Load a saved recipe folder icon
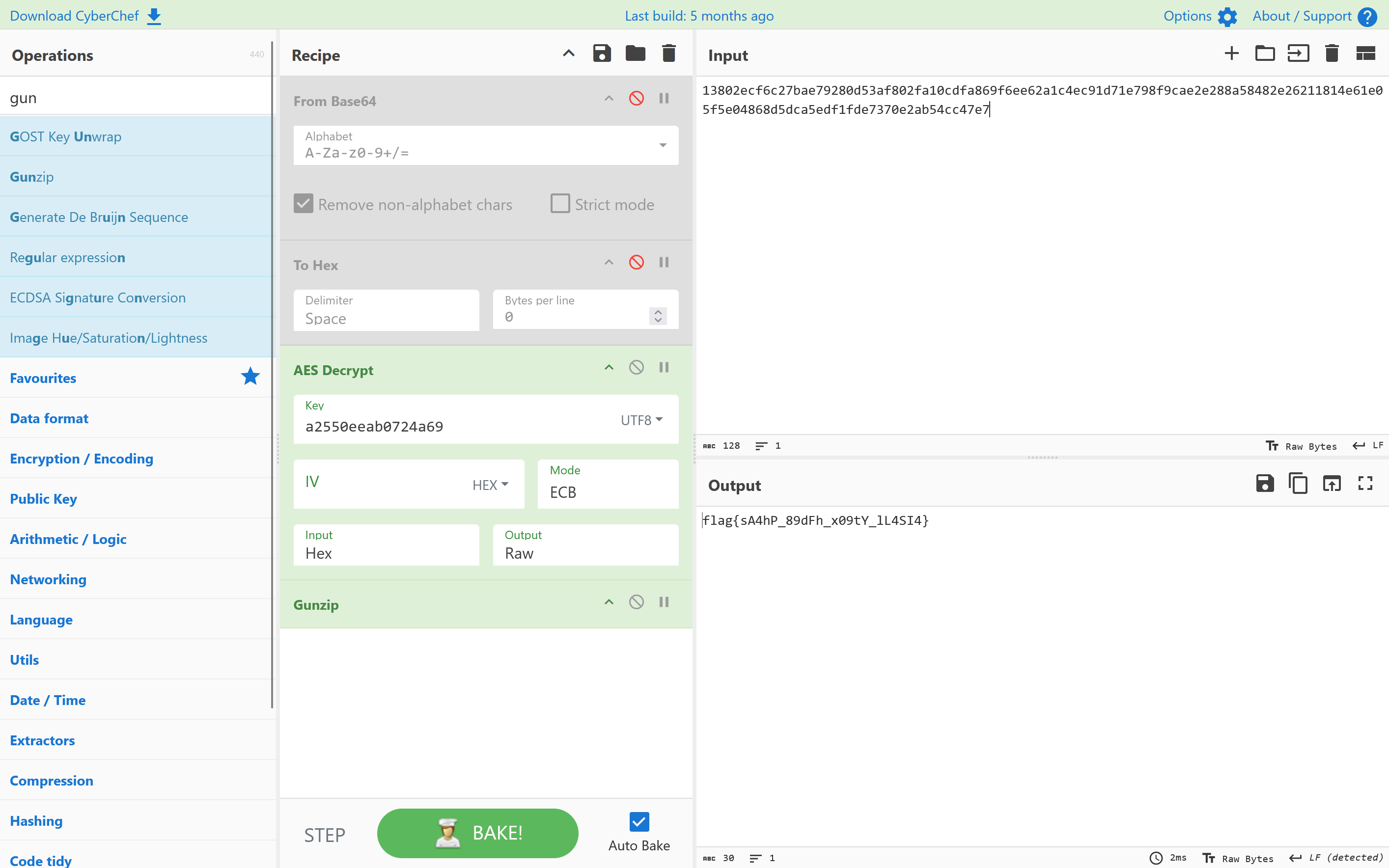The image size is (1389, 868). (x=635, y=54)
